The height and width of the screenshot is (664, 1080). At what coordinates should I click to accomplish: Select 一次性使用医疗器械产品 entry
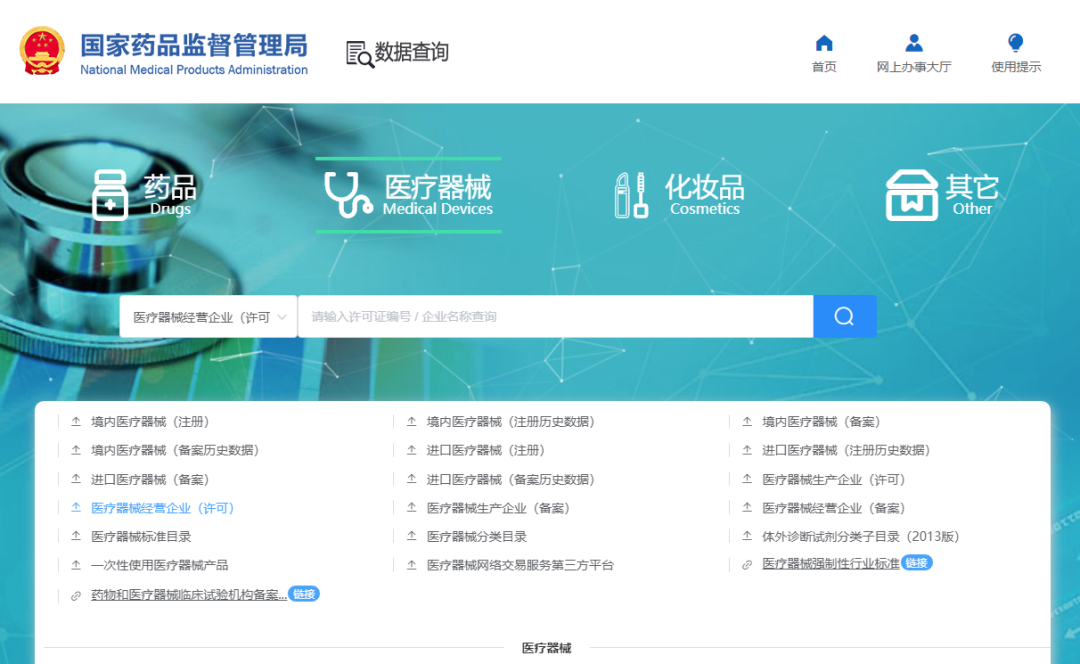point(159,565)
